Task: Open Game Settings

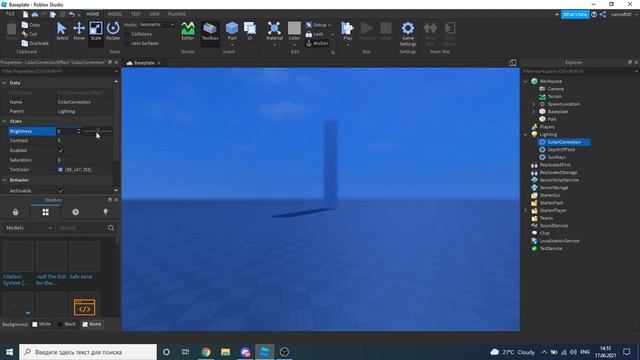Action: [408, 33]
